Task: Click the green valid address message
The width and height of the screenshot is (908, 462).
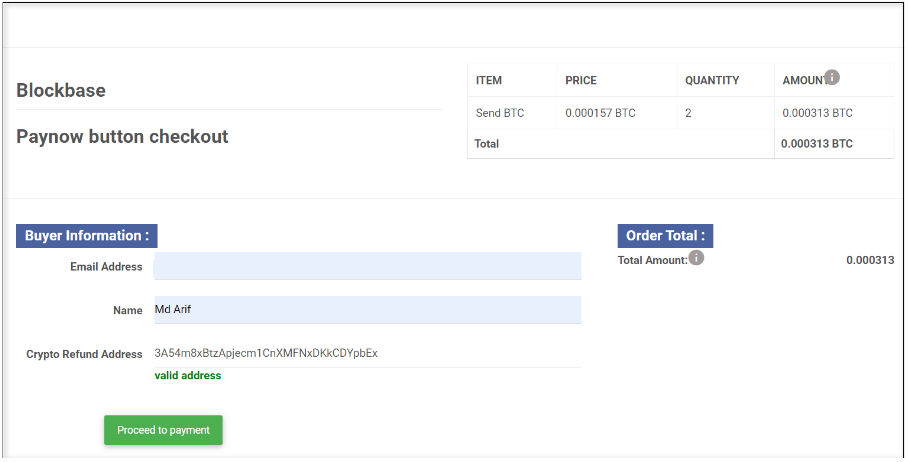Action: click(x=188, y=376)
